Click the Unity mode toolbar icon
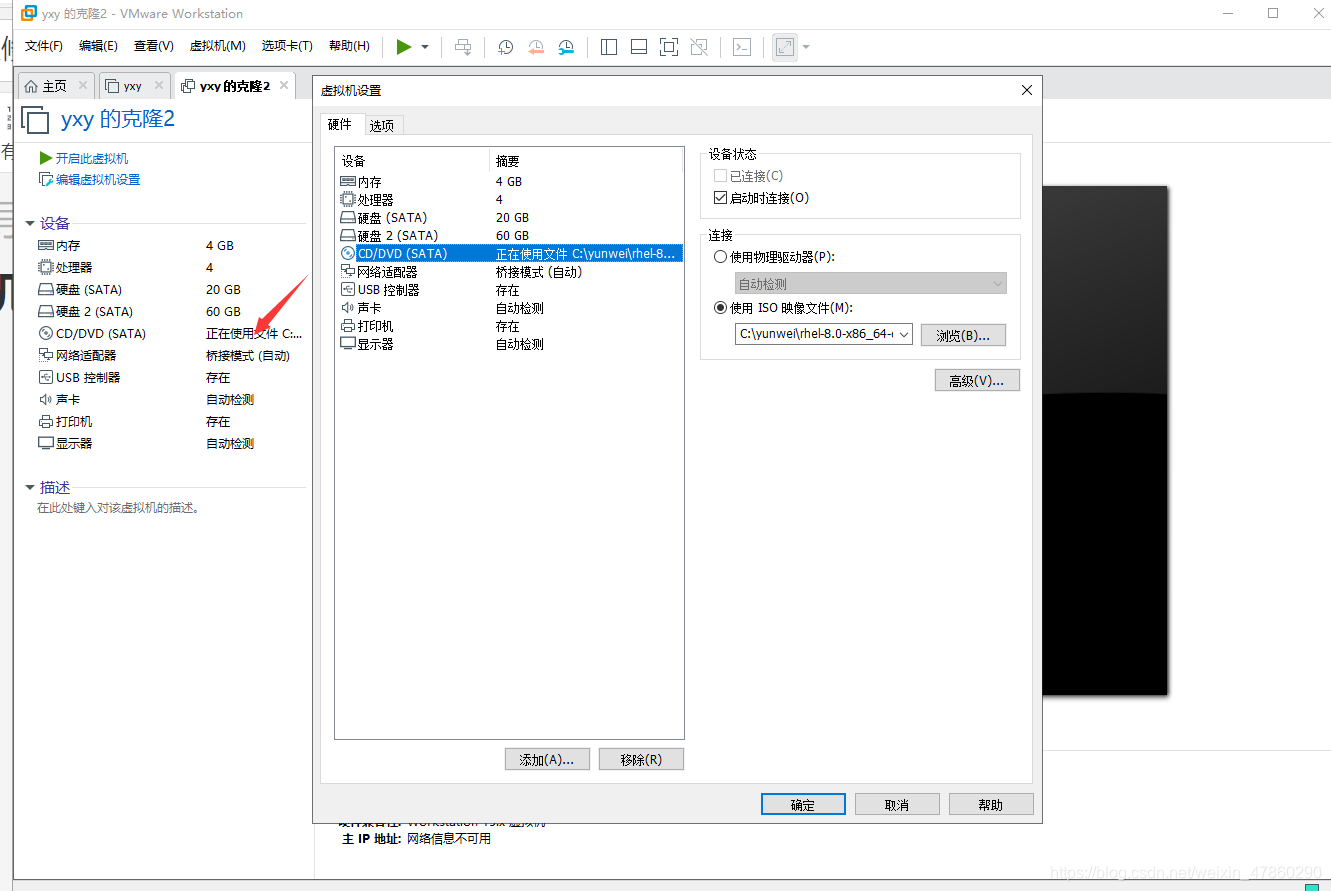This screenshot has height=891, width=1331. point(699,47)
